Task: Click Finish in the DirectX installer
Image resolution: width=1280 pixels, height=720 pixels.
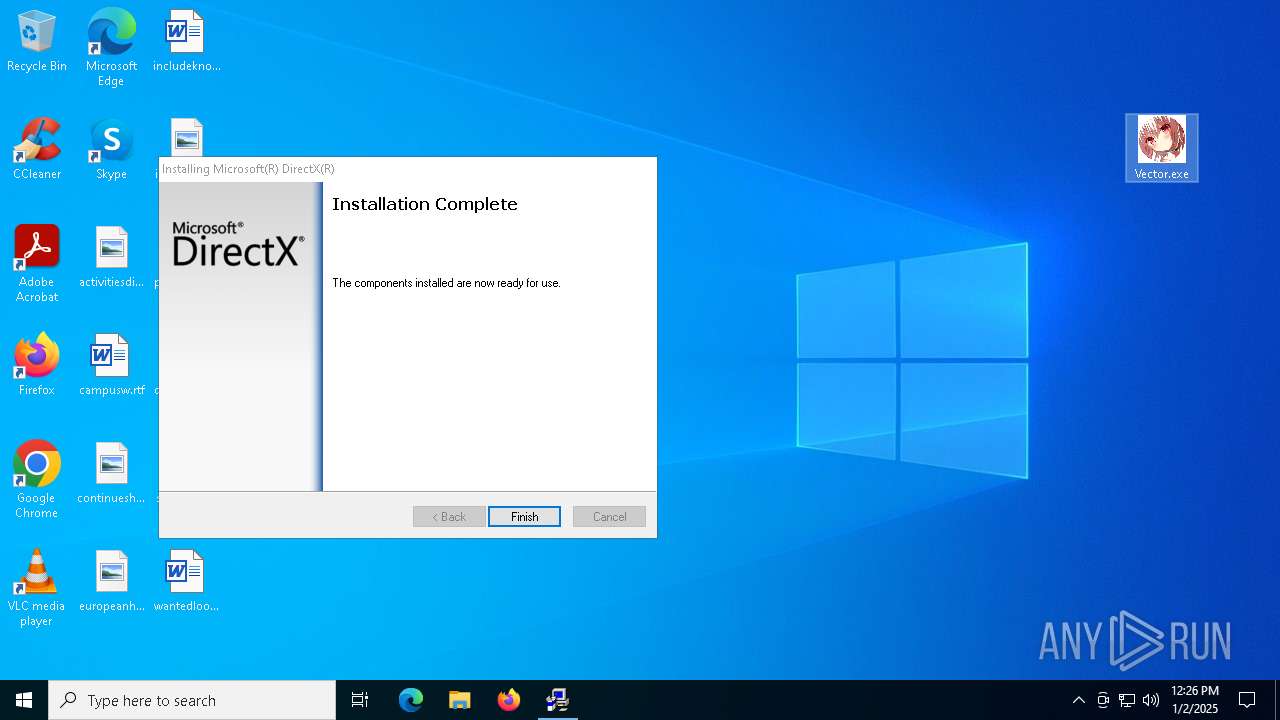Action: pos(524,517)
